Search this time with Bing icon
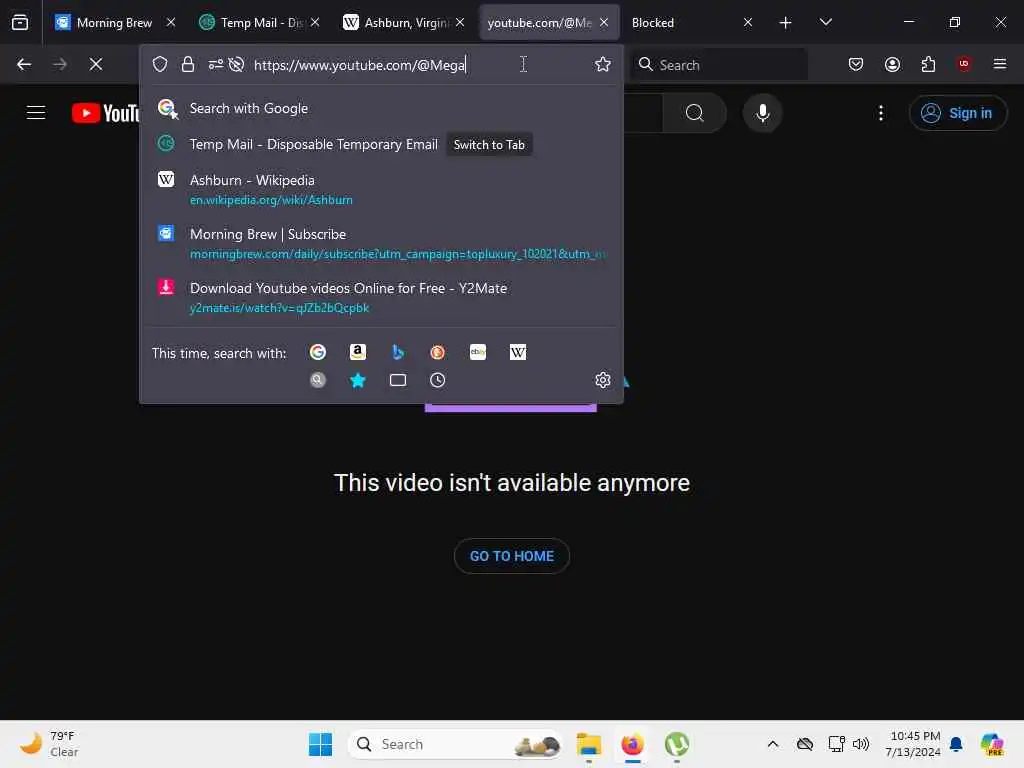Screen dimensions: 1024x768 coord(398,353)
